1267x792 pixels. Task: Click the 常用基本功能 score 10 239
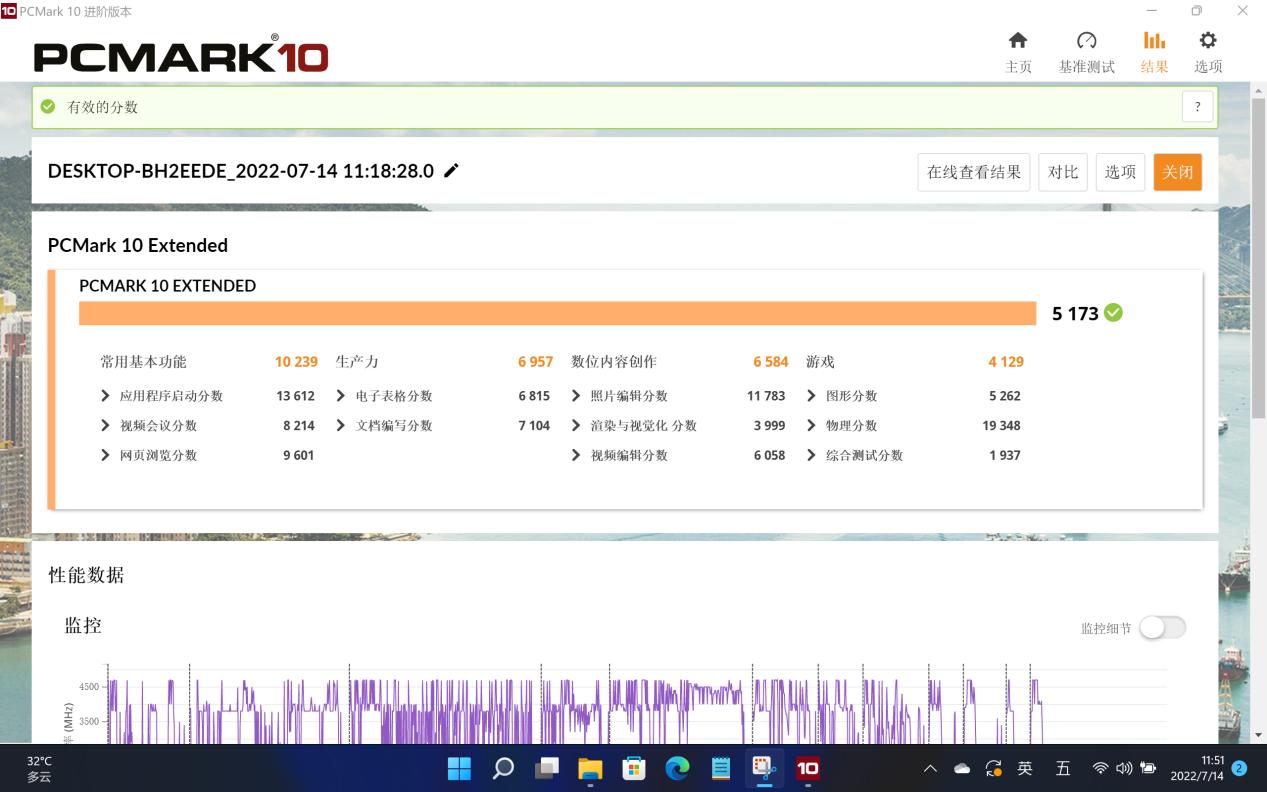pos(296,362)
